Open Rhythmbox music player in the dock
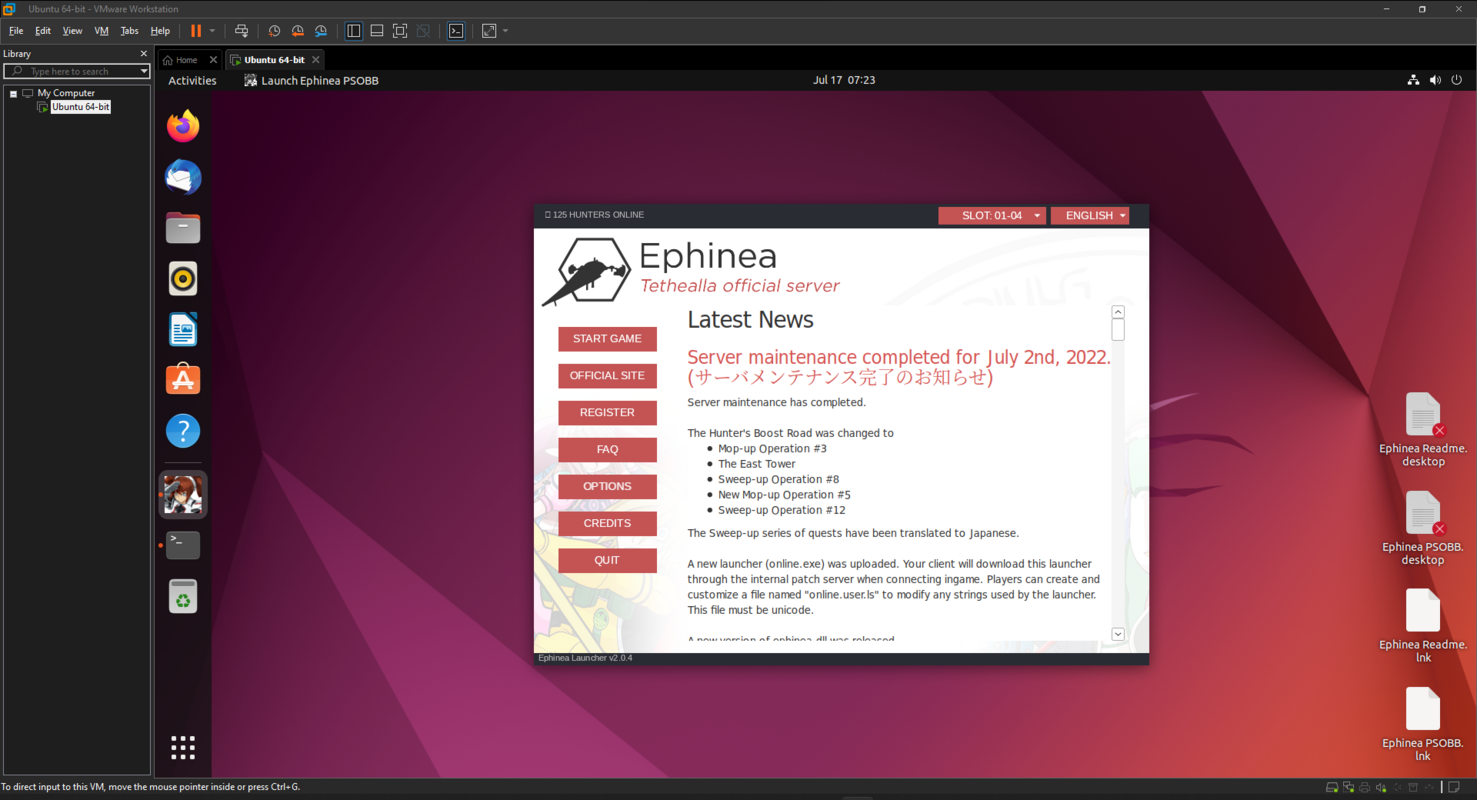1477x800 pixels. coord(183,279)
